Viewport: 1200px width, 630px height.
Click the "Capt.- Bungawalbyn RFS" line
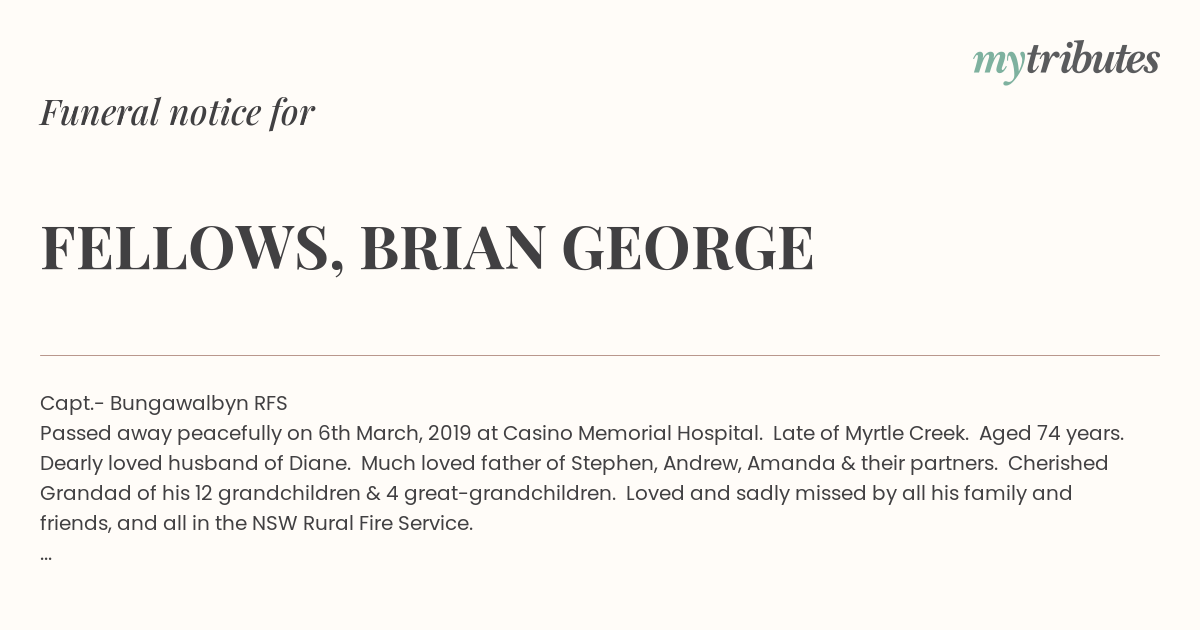(164, 404)
